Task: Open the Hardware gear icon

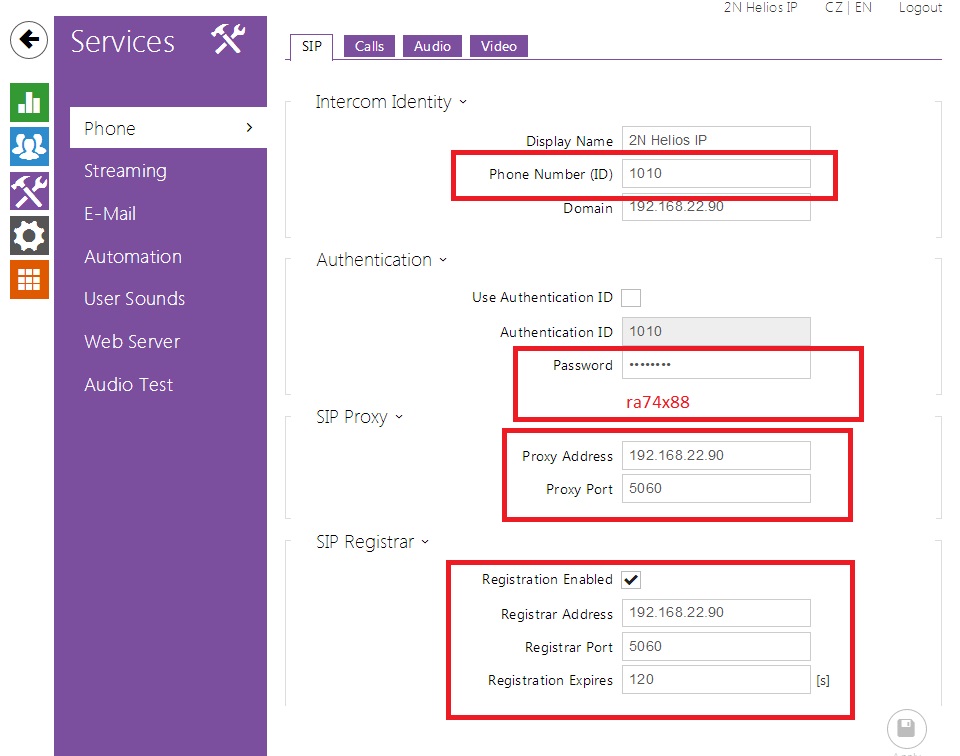Action: [x=29, y=236]
